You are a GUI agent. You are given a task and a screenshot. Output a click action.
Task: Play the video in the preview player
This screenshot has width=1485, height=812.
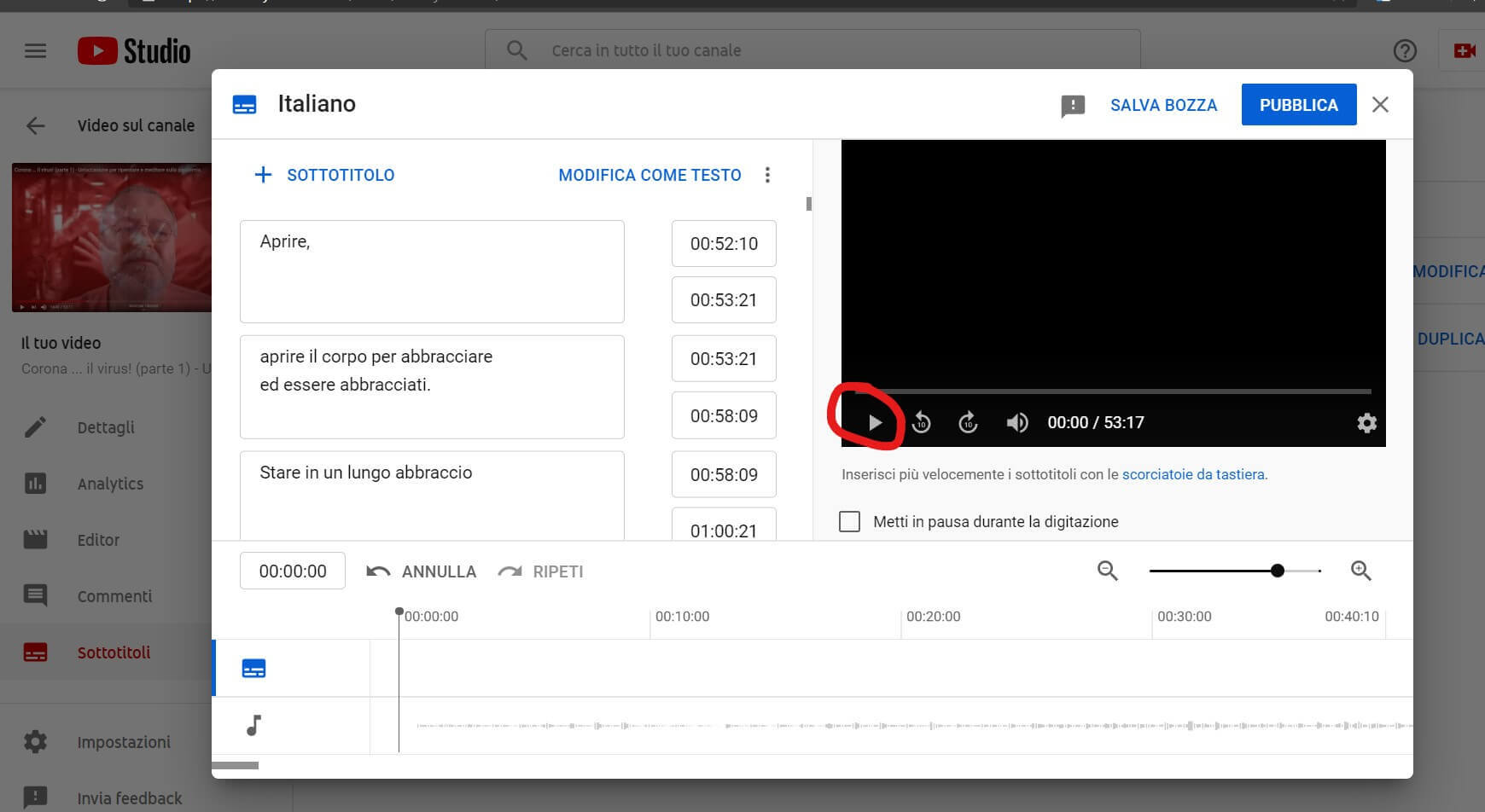875,422
